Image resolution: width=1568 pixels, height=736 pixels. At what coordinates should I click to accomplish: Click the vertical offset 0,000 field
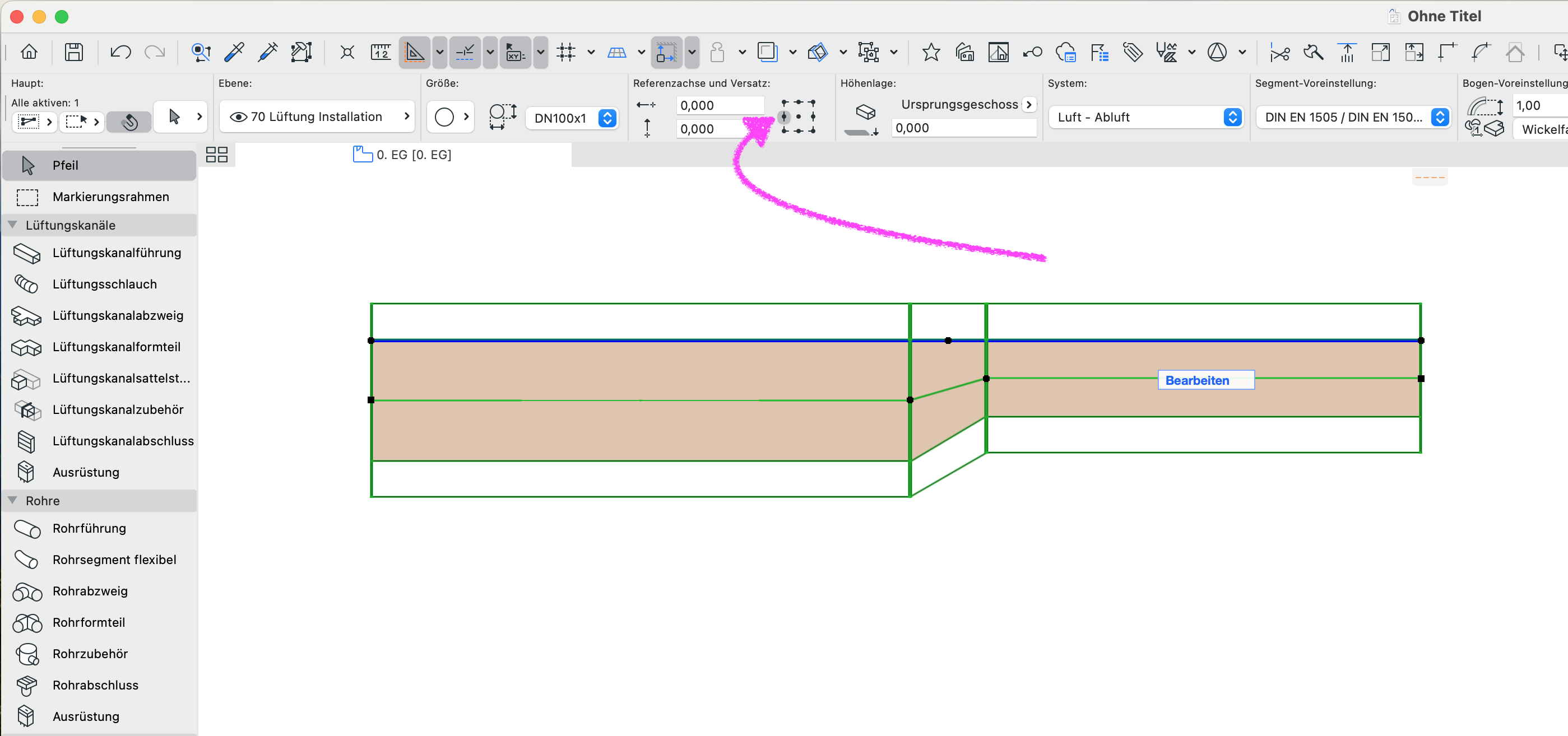(720, 129)
